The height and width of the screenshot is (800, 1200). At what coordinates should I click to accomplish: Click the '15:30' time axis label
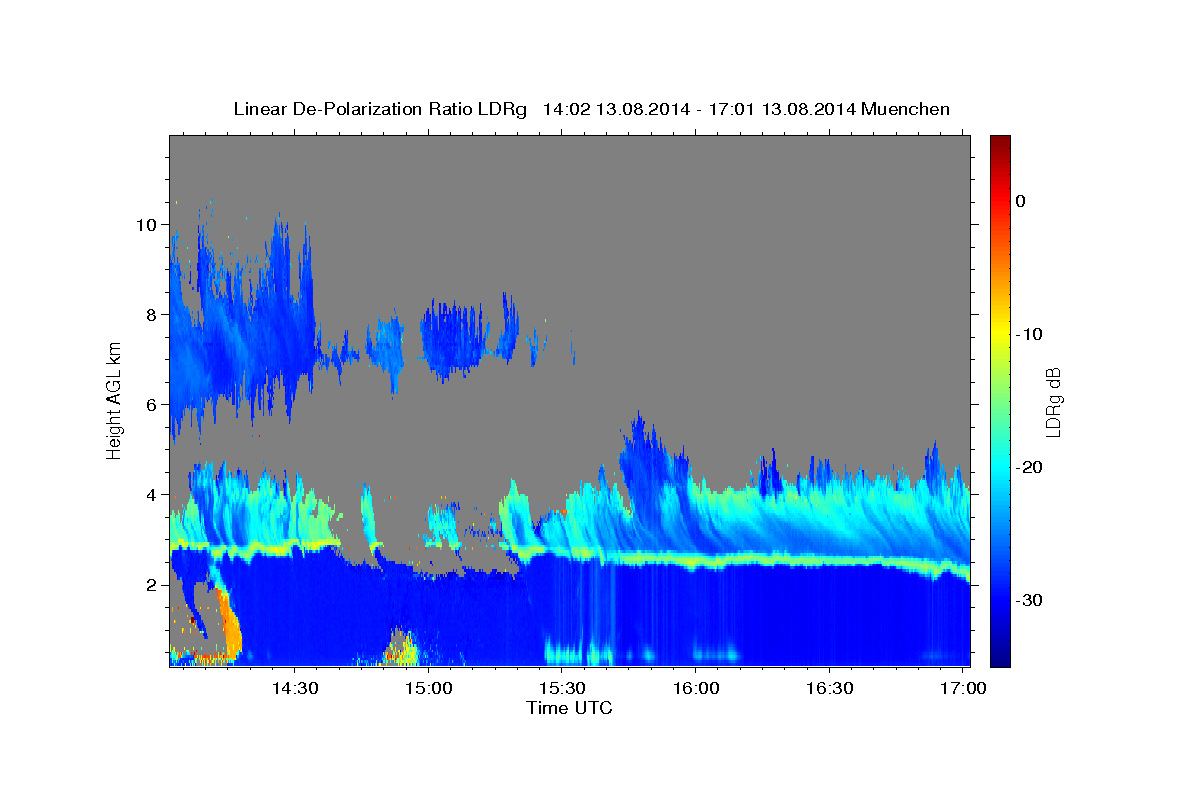click(562, 689)
